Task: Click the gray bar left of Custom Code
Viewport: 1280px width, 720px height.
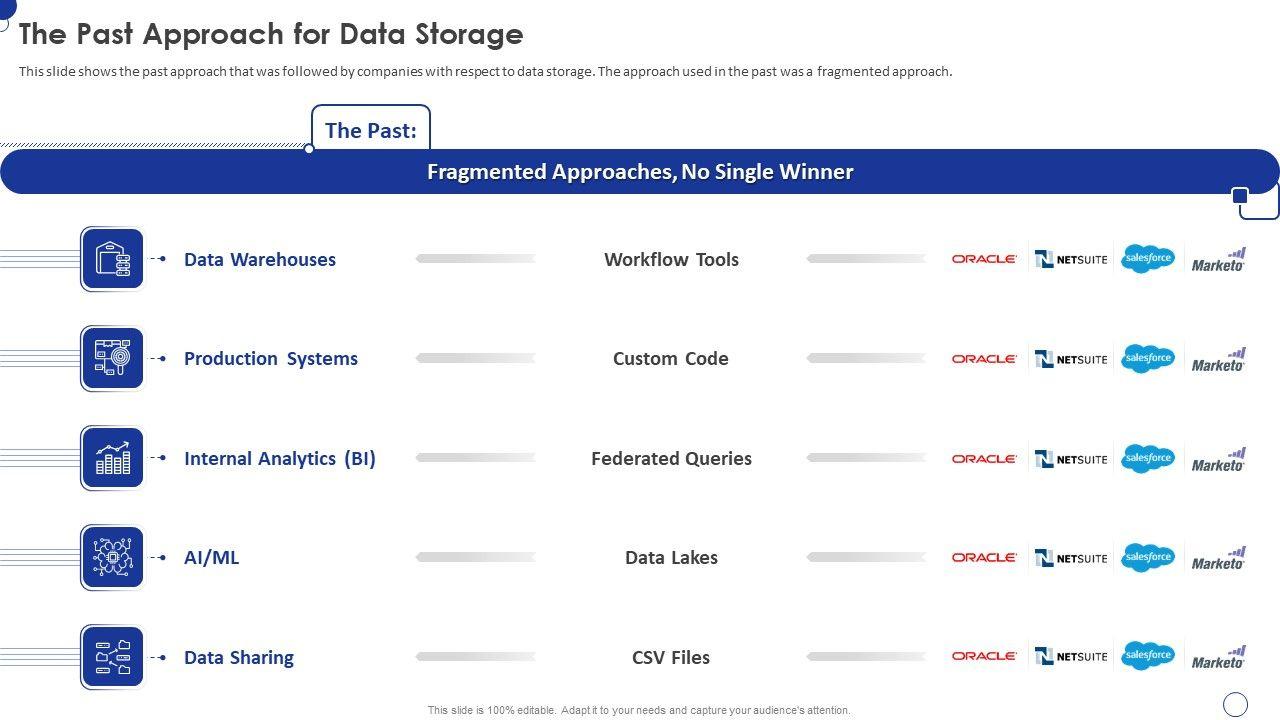Action: (x=476, y=358)
